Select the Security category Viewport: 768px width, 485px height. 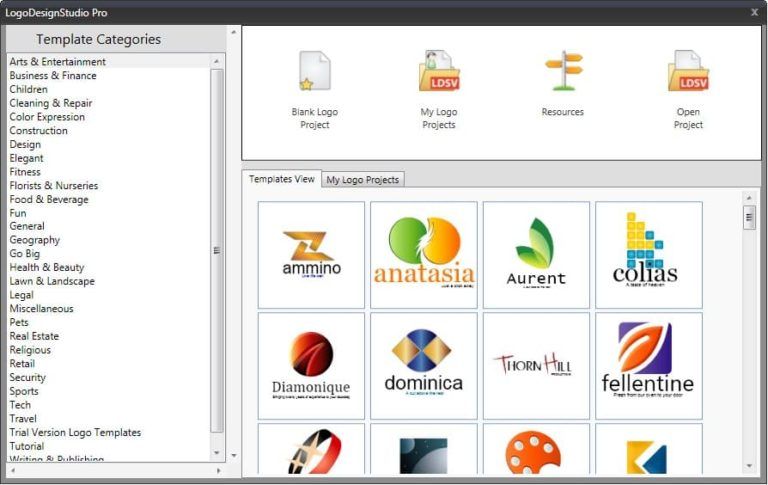(x=27, y=377)
